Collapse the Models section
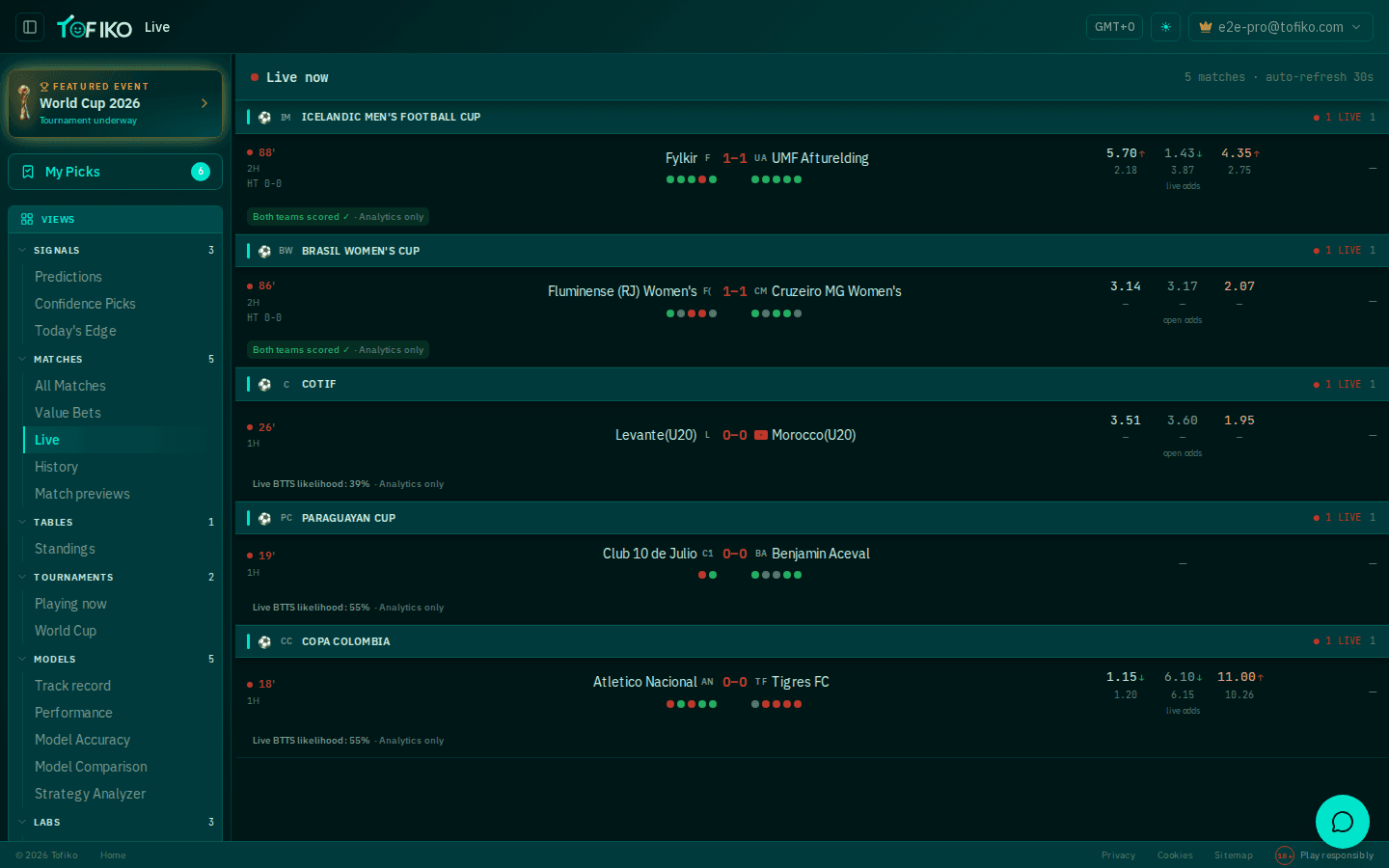The image size is (1389, 868). pyautogui.click(x=115, y=659)
